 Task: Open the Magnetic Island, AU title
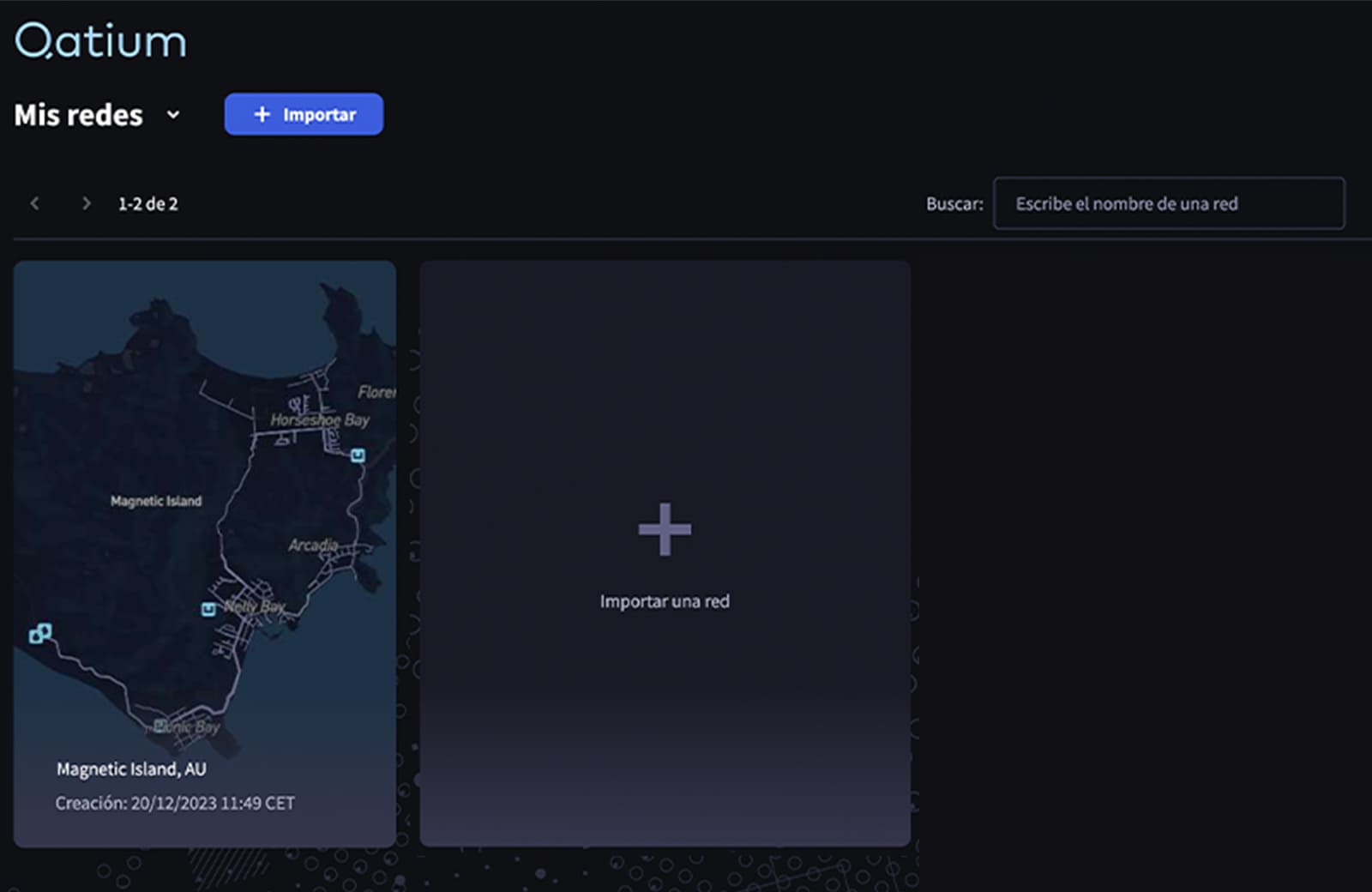point(131,769)
